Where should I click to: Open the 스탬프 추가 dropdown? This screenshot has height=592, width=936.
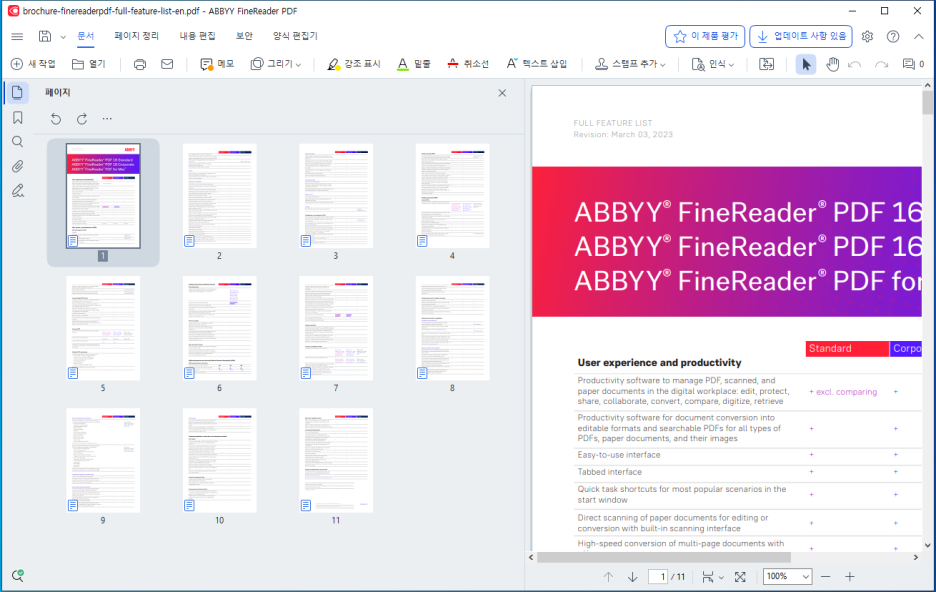pos(630,64)
